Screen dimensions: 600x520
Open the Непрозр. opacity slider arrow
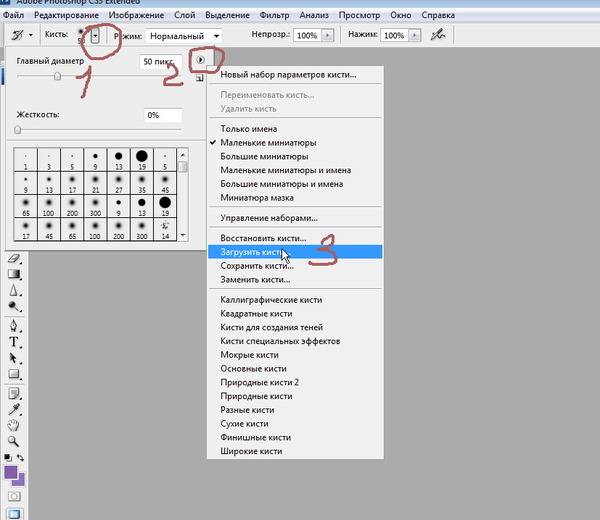point(328,35)
